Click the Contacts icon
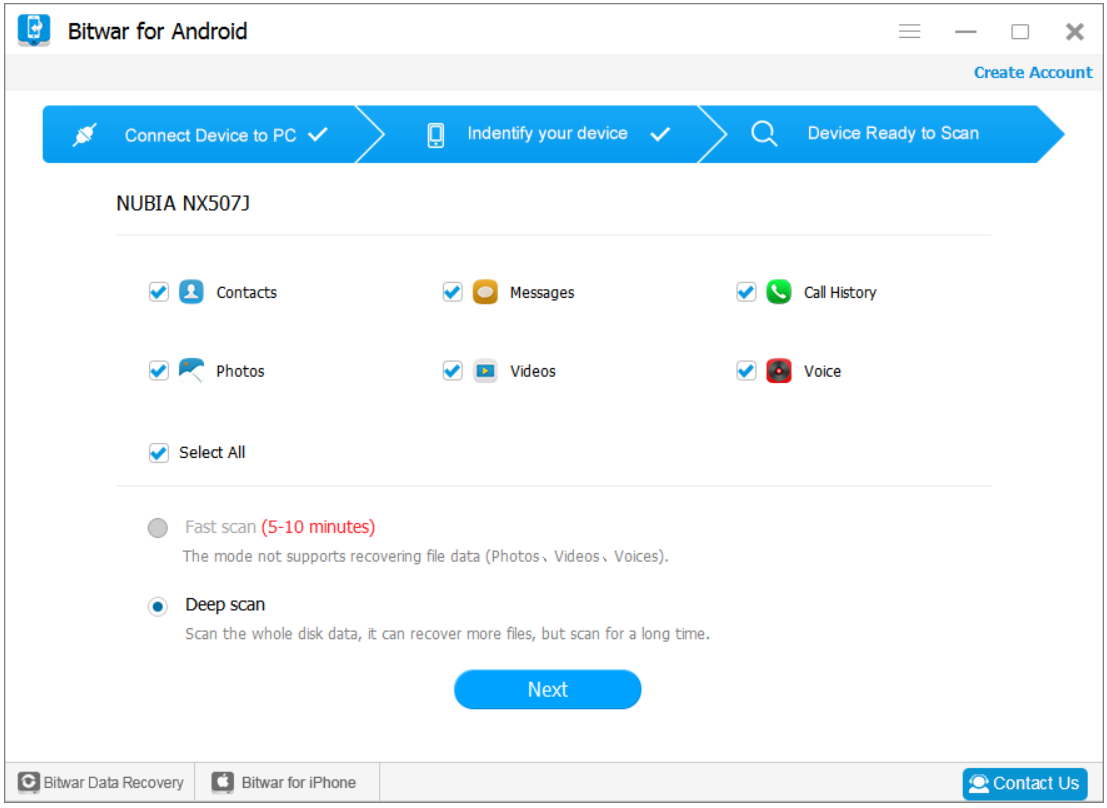The height and width of the screenshot is (808, 1107). pos(189,292)
